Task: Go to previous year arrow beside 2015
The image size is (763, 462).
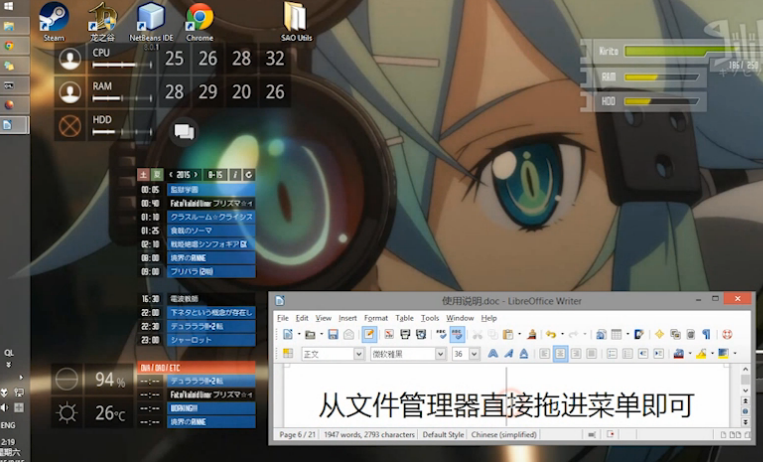Action: [x=171, y=175]
